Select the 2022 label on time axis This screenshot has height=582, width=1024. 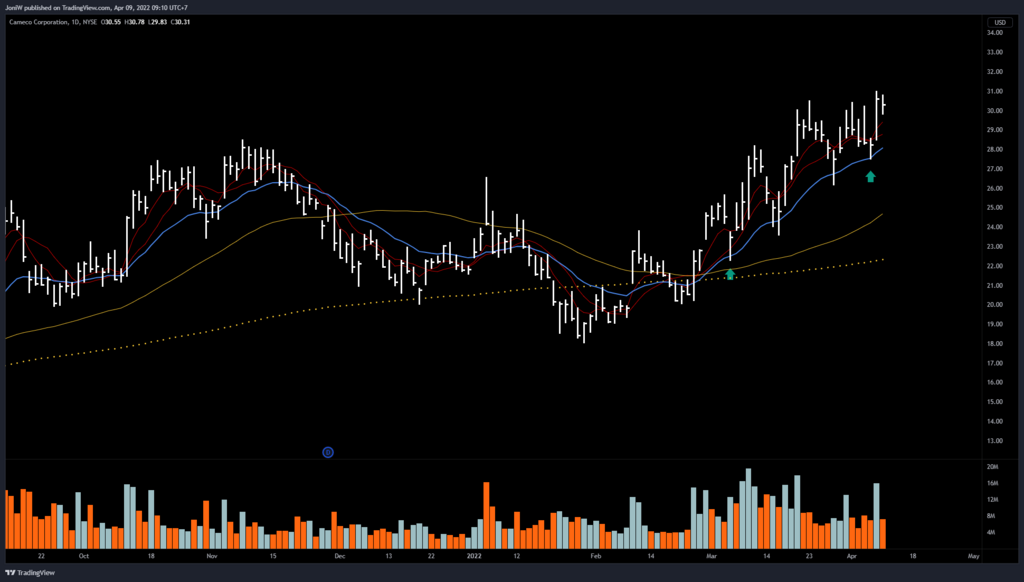coord(472,554)
